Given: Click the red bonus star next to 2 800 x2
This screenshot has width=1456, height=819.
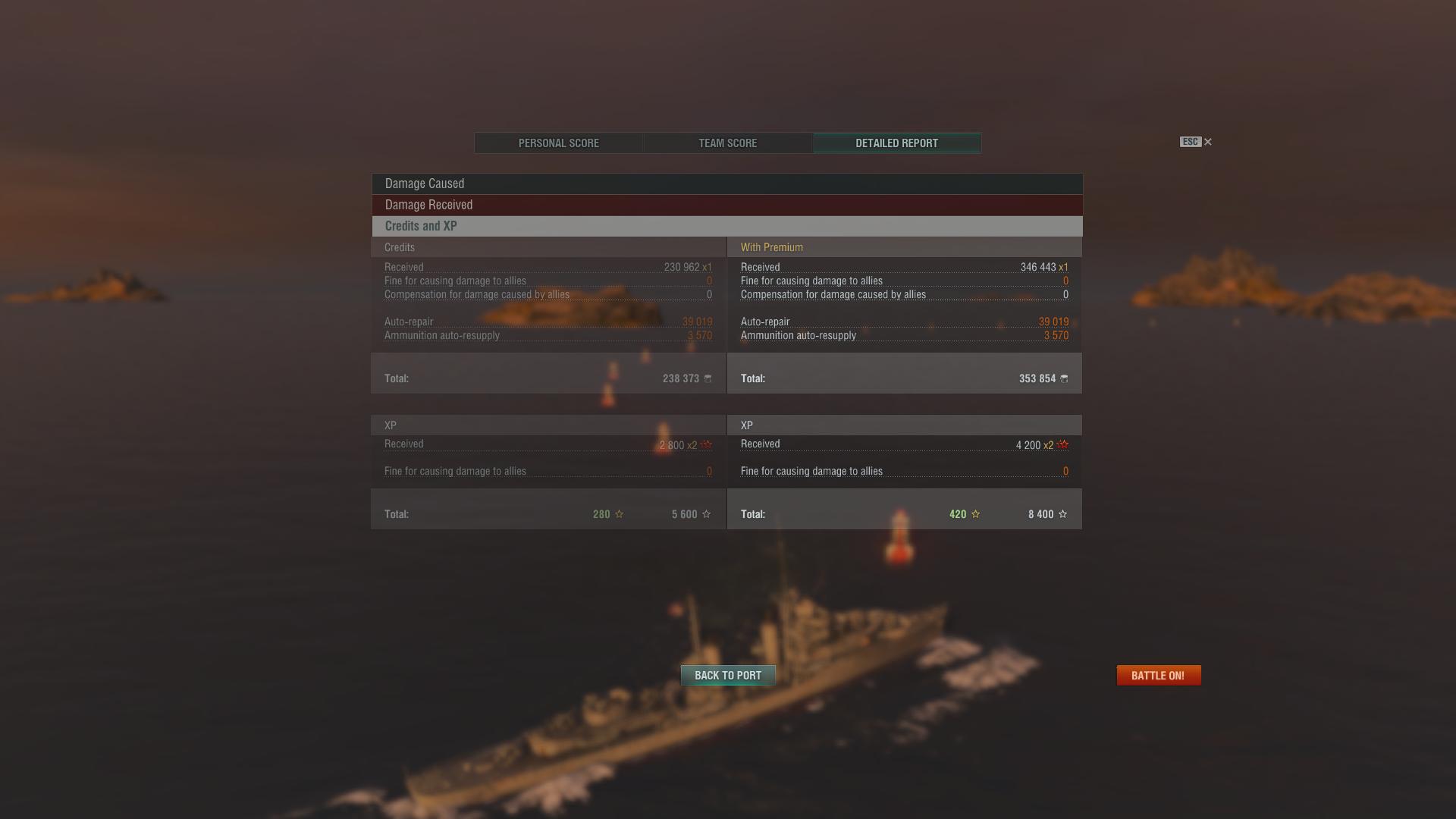Looking at the screenshot, I should [x=706, y=444].
